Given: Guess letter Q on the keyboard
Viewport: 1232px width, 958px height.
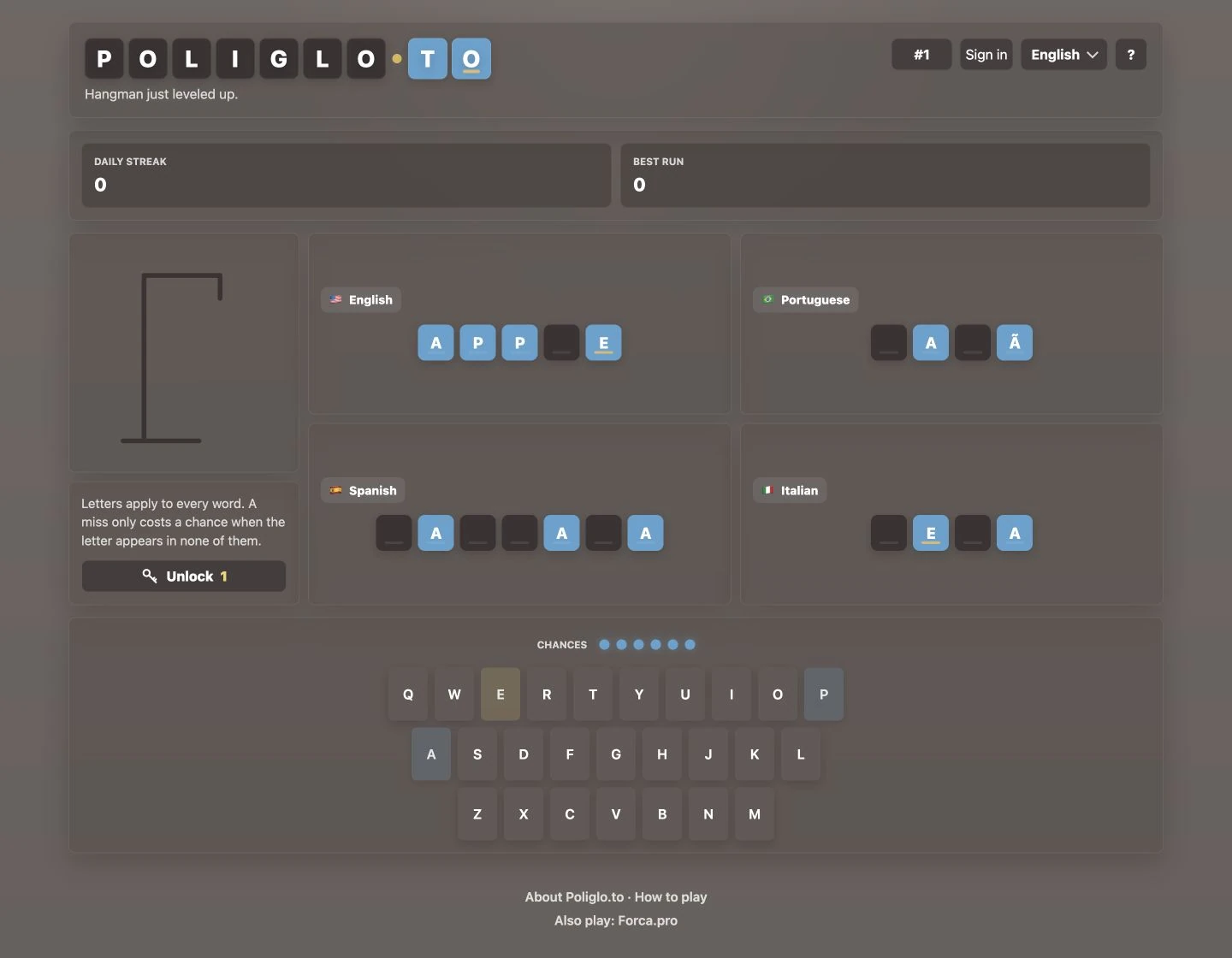Looking at the screenshot, I should pos(408,694).
